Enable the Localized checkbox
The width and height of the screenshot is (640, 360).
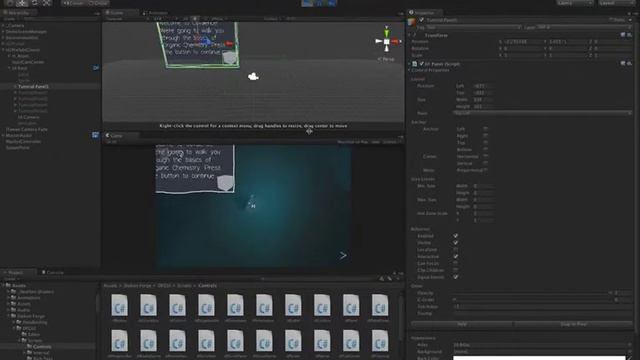(x=456, y=250)
